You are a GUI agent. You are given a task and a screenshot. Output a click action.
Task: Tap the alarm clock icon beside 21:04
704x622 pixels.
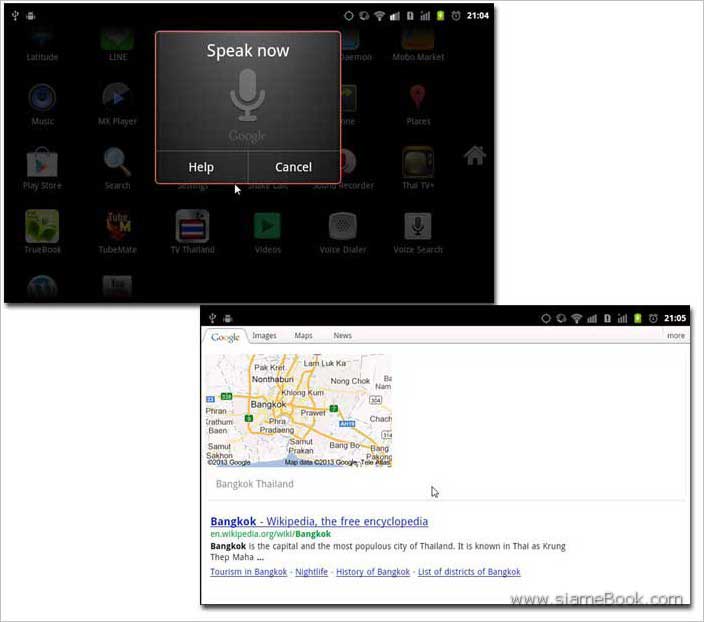456,16
